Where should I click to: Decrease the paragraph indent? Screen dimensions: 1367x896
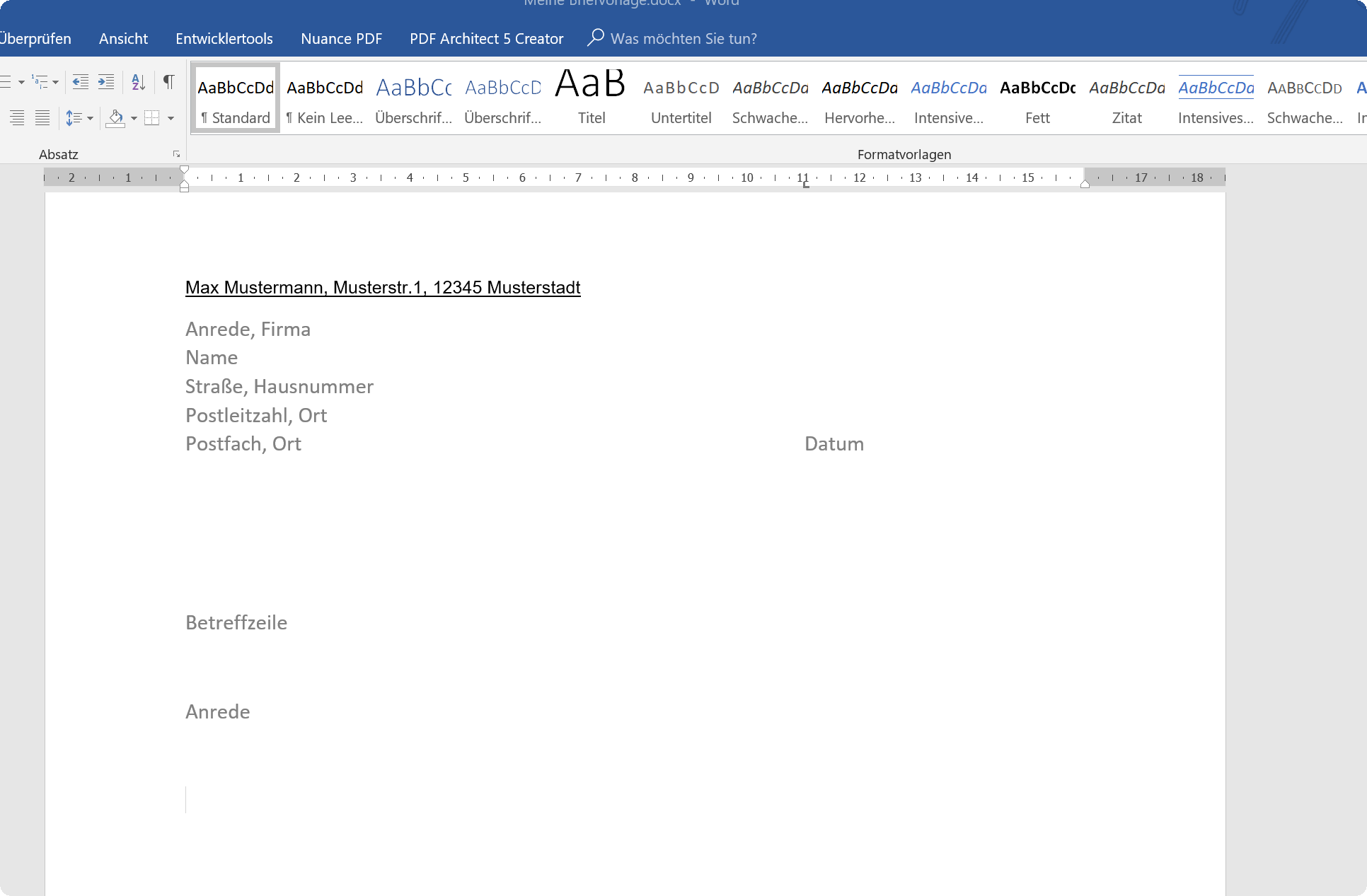[x=81, y=82]
